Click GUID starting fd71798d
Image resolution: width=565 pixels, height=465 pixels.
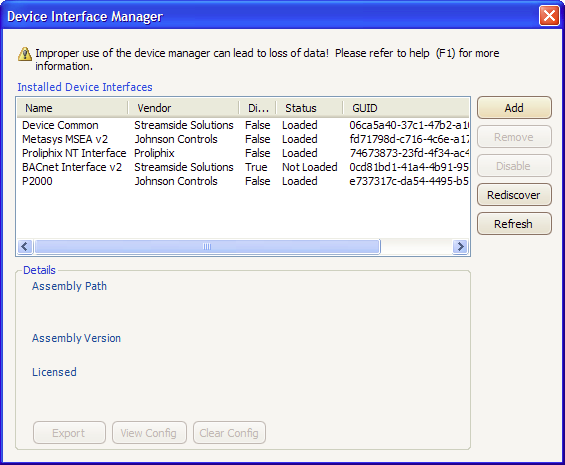coord(409,139)
